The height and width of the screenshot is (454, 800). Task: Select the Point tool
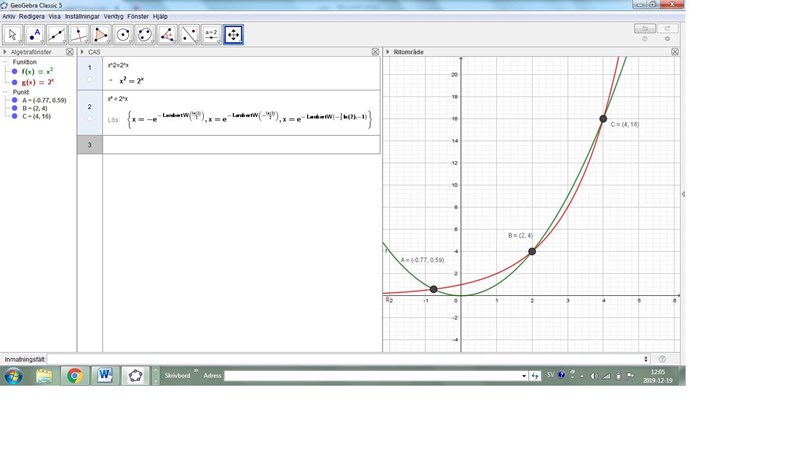[x=36, y=34]
